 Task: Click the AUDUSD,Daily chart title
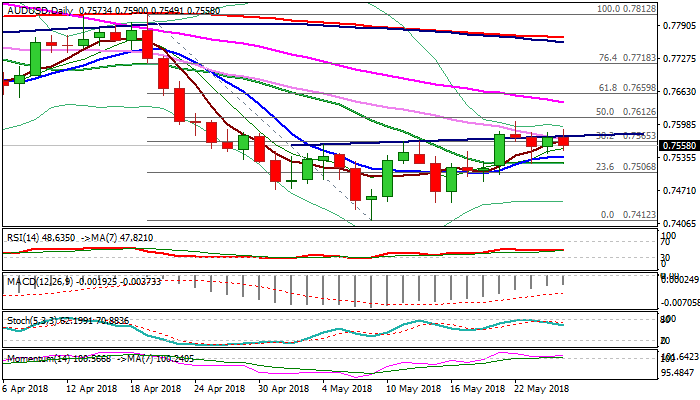(x=38, y=8)
